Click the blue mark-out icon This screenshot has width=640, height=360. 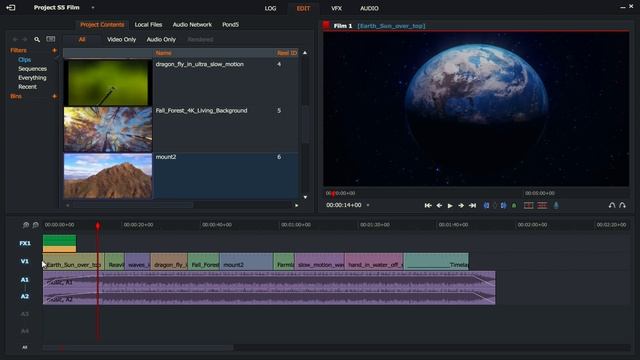(x=504, y=205)
